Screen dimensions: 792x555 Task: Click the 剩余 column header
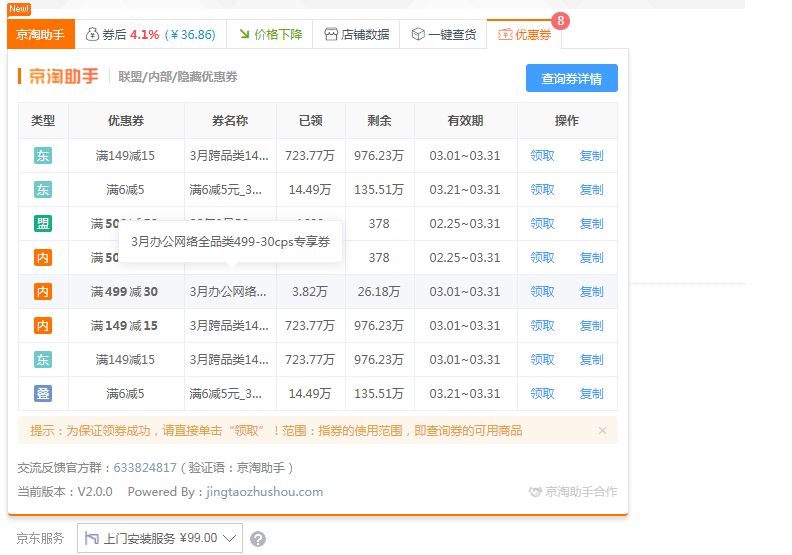tap(379, 121)
